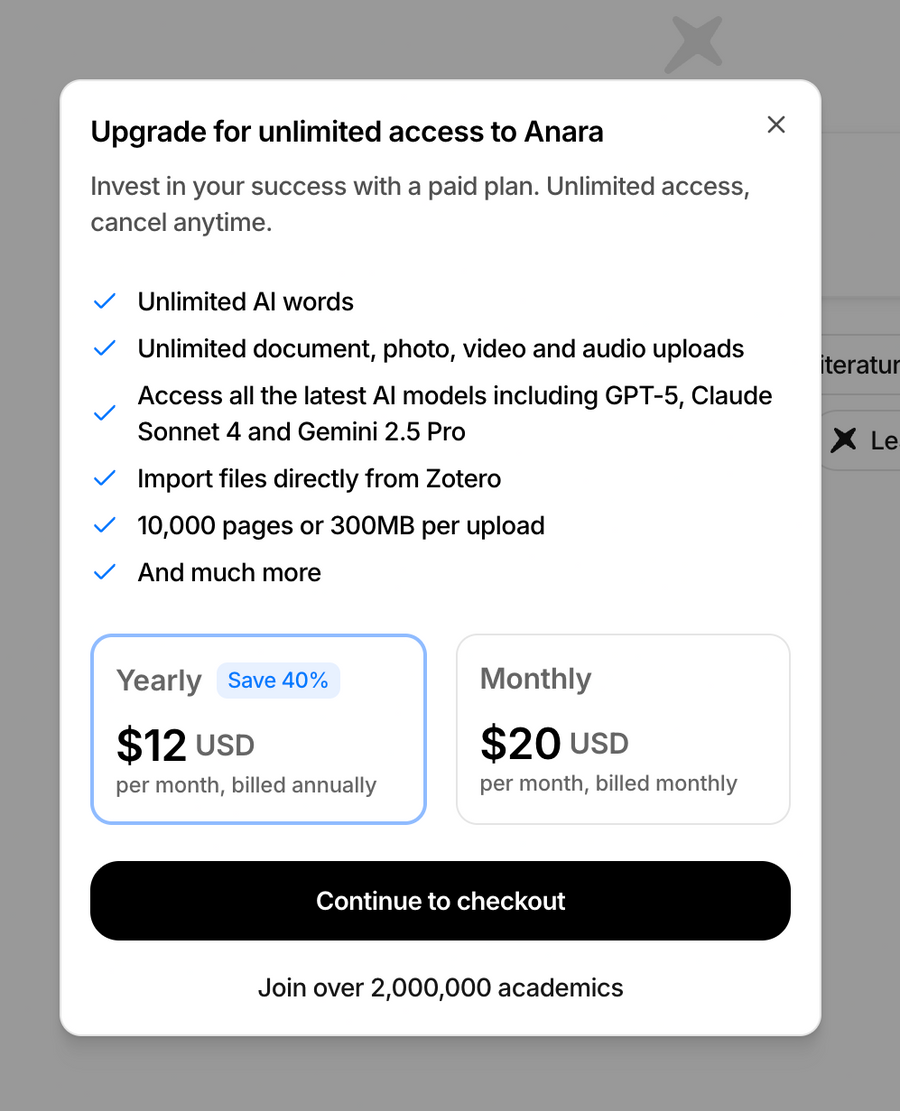Select the Monthly billing plan card
The width and height of the screenshot is (900, 1111).
tap(622, 728)
